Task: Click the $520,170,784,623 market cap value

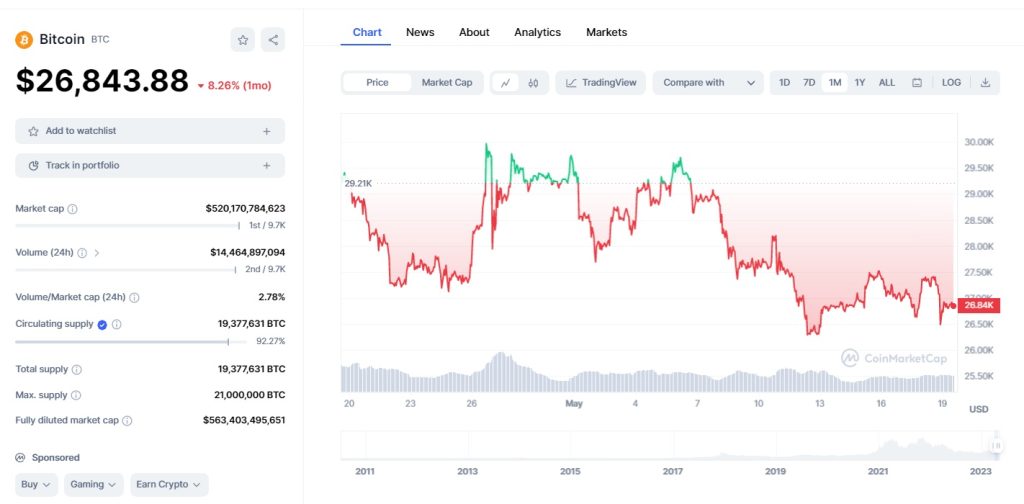Action: [246, 209]
